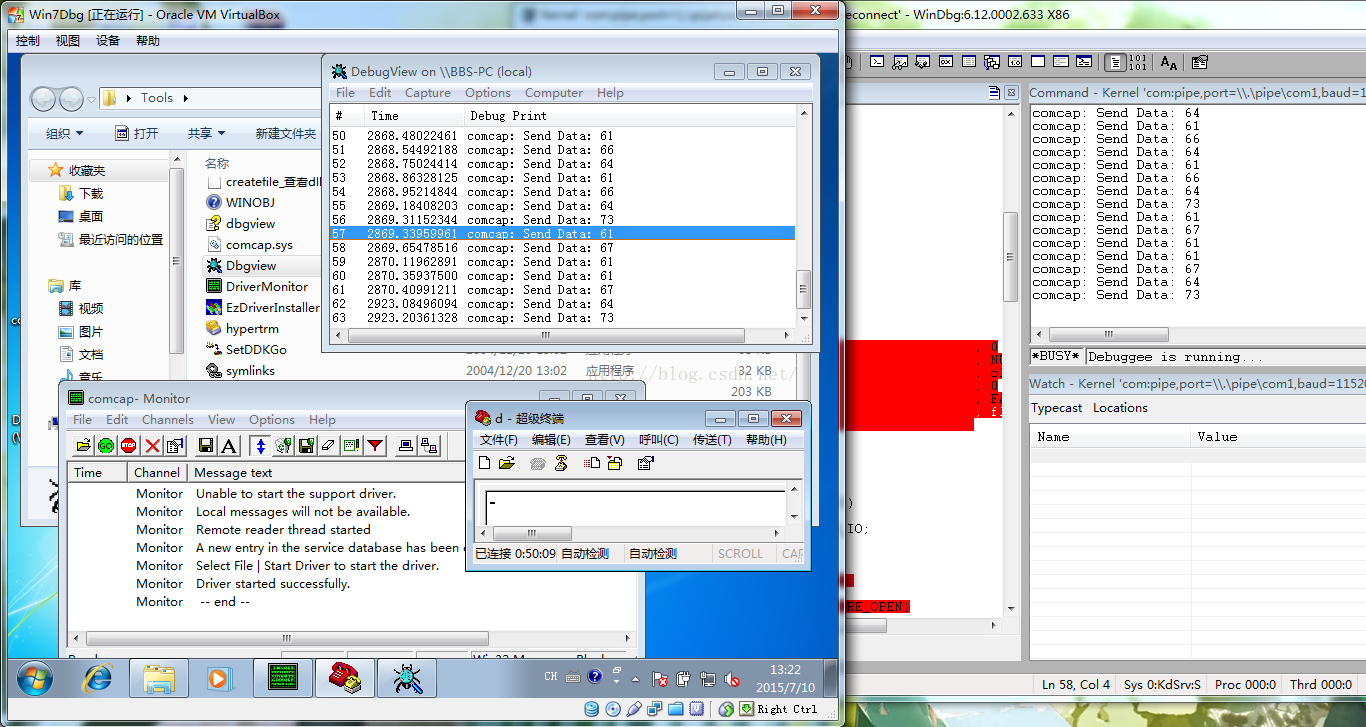Click the red X icon in comcap Monitor toolbar

tap(152, 445)
